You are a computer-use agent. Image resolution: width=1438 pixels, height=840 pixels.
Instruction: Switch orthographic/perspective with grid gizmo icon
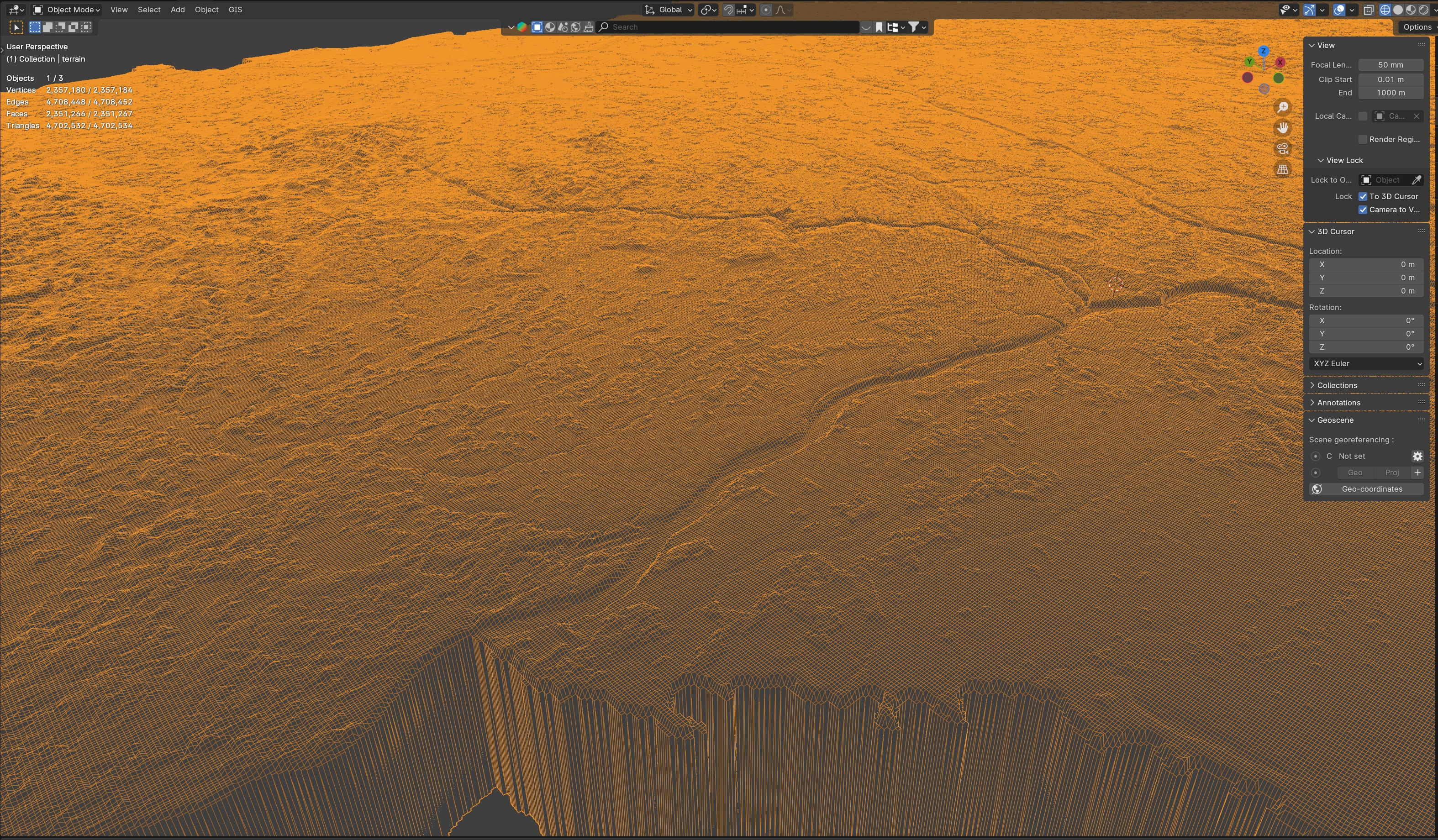pyautogui.click(x=1283, y=169)
